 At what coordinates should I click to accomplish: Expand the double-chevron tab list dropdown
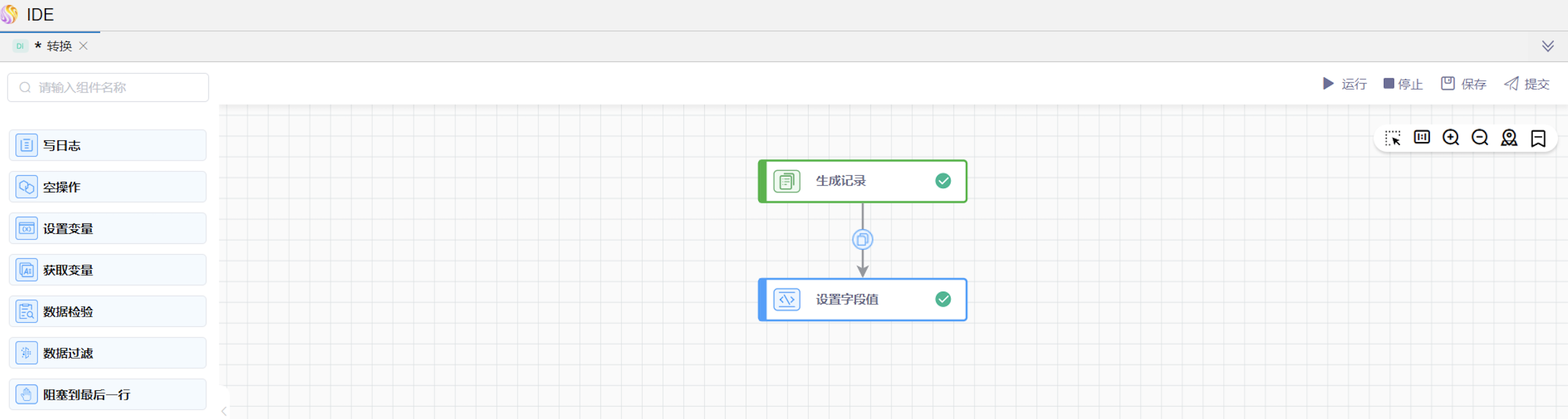[1548, 46]
